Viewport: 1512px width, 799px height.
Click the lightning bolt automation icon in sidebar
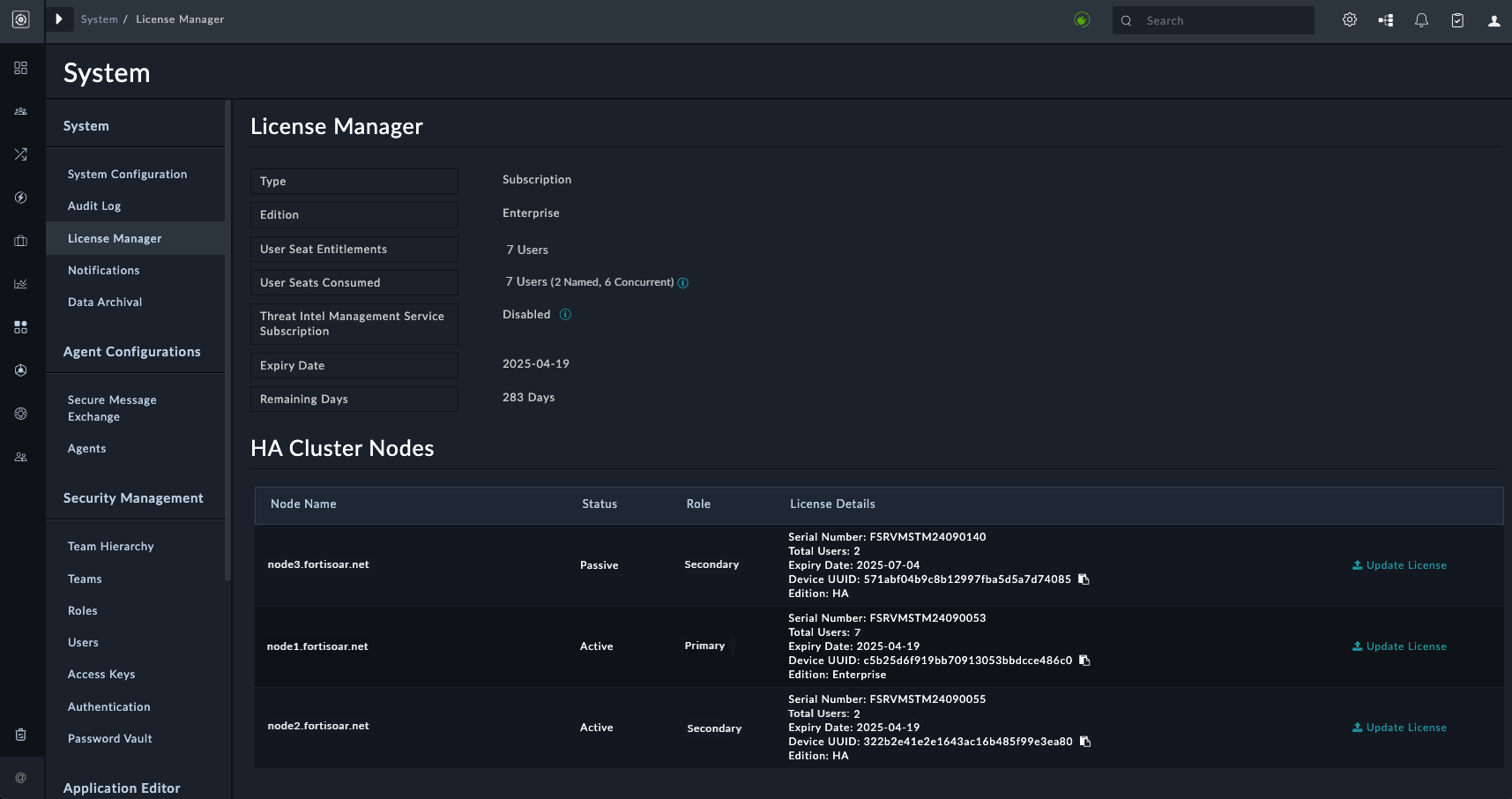coord(20,198)
